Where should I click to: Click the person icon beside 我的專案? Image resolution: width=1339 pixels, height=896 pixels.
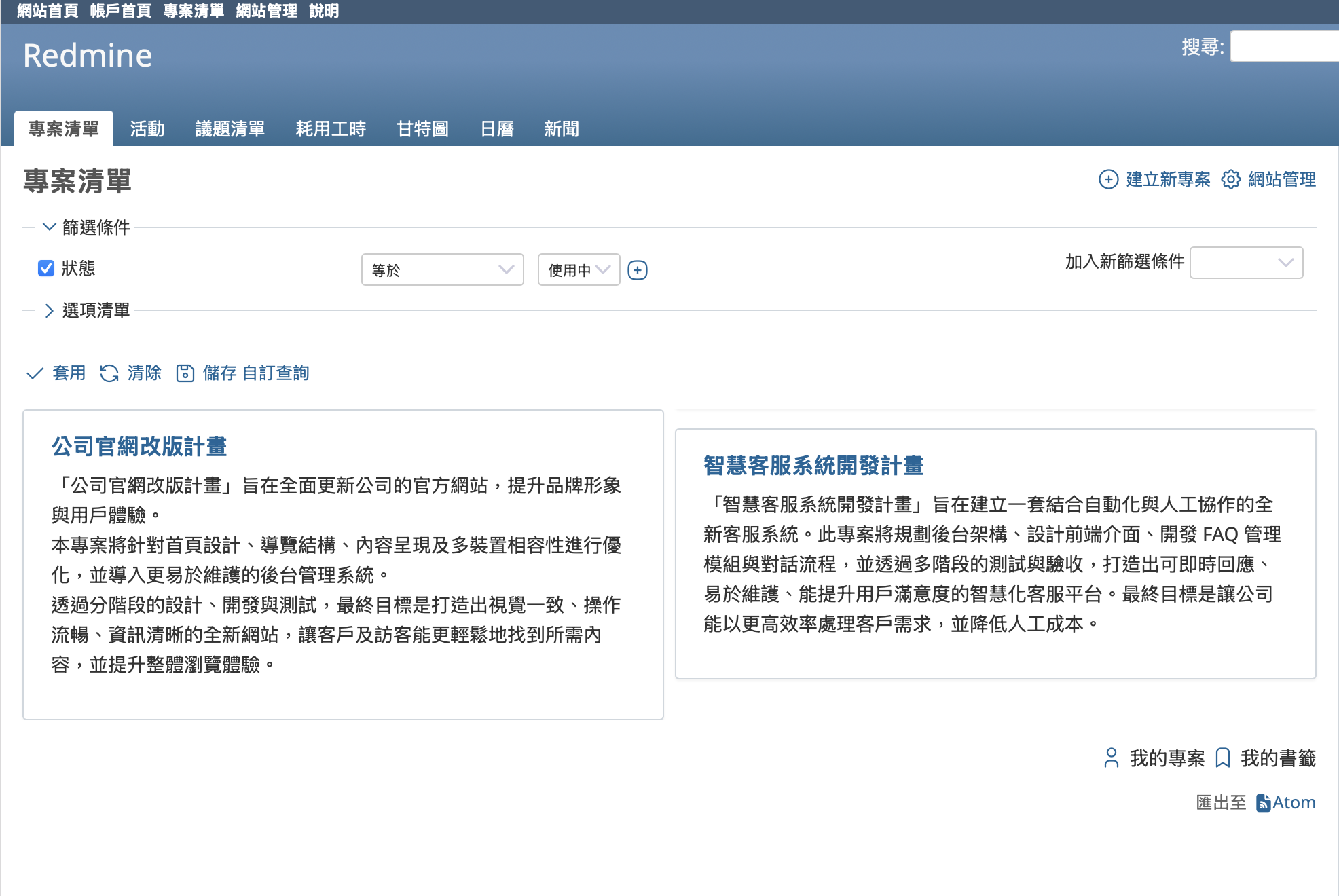pos(1112,758)
